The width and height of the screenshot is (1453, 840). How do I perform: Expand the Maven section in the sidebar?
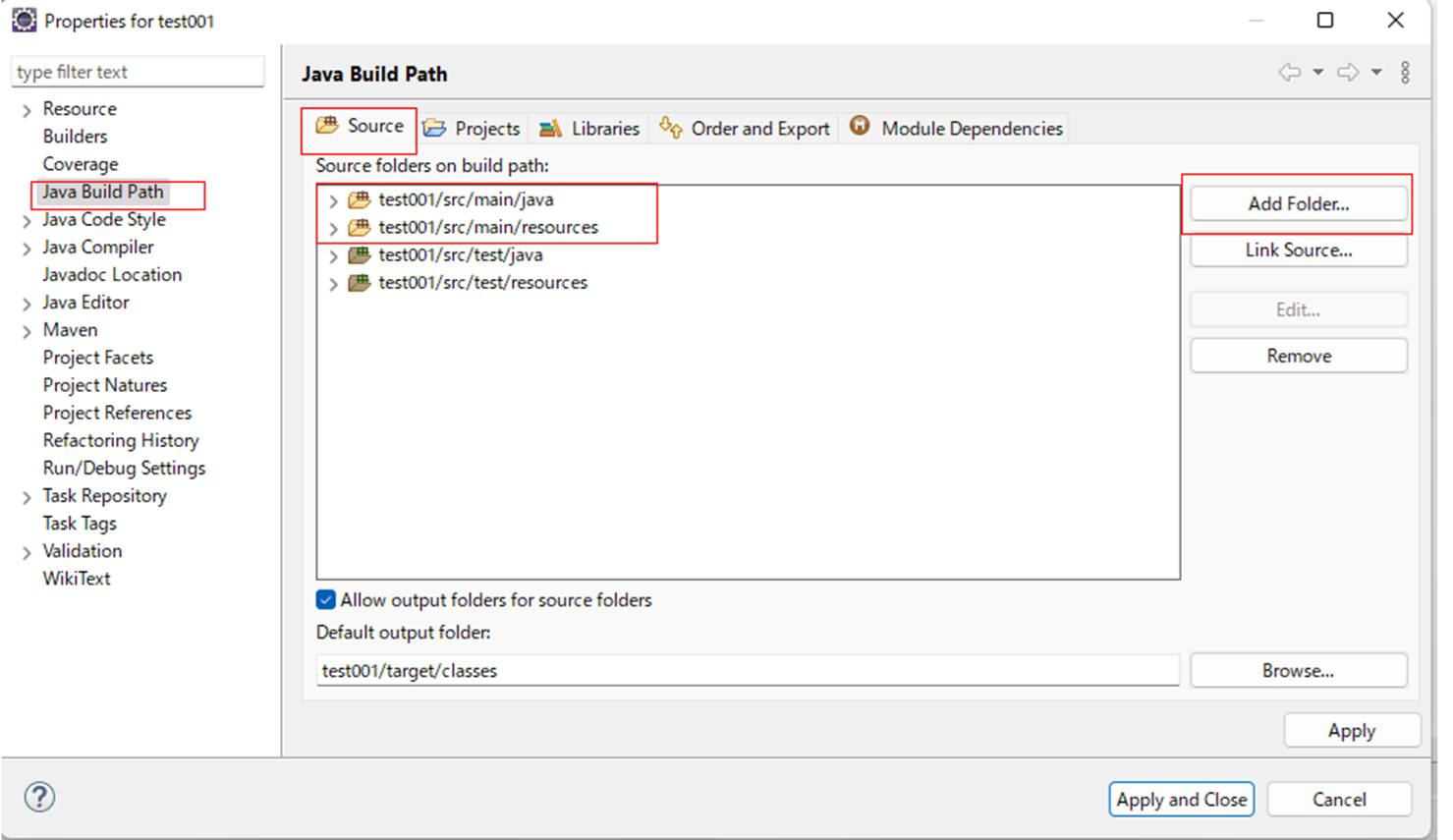pyautogui.click(x=26, y=329)
